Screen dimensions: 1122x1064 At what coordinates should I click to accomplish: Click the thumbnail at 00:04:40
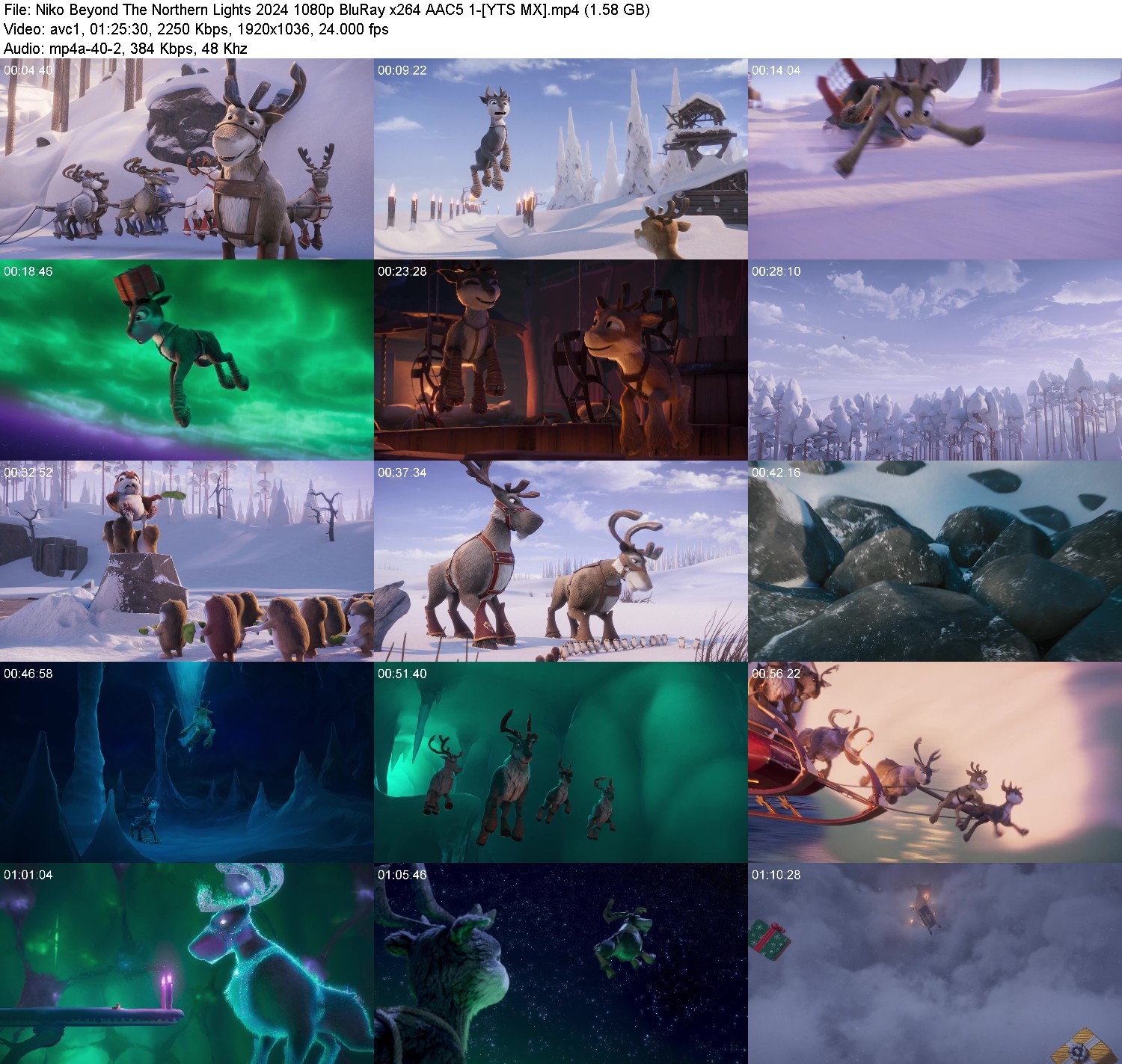click(187, 159)
